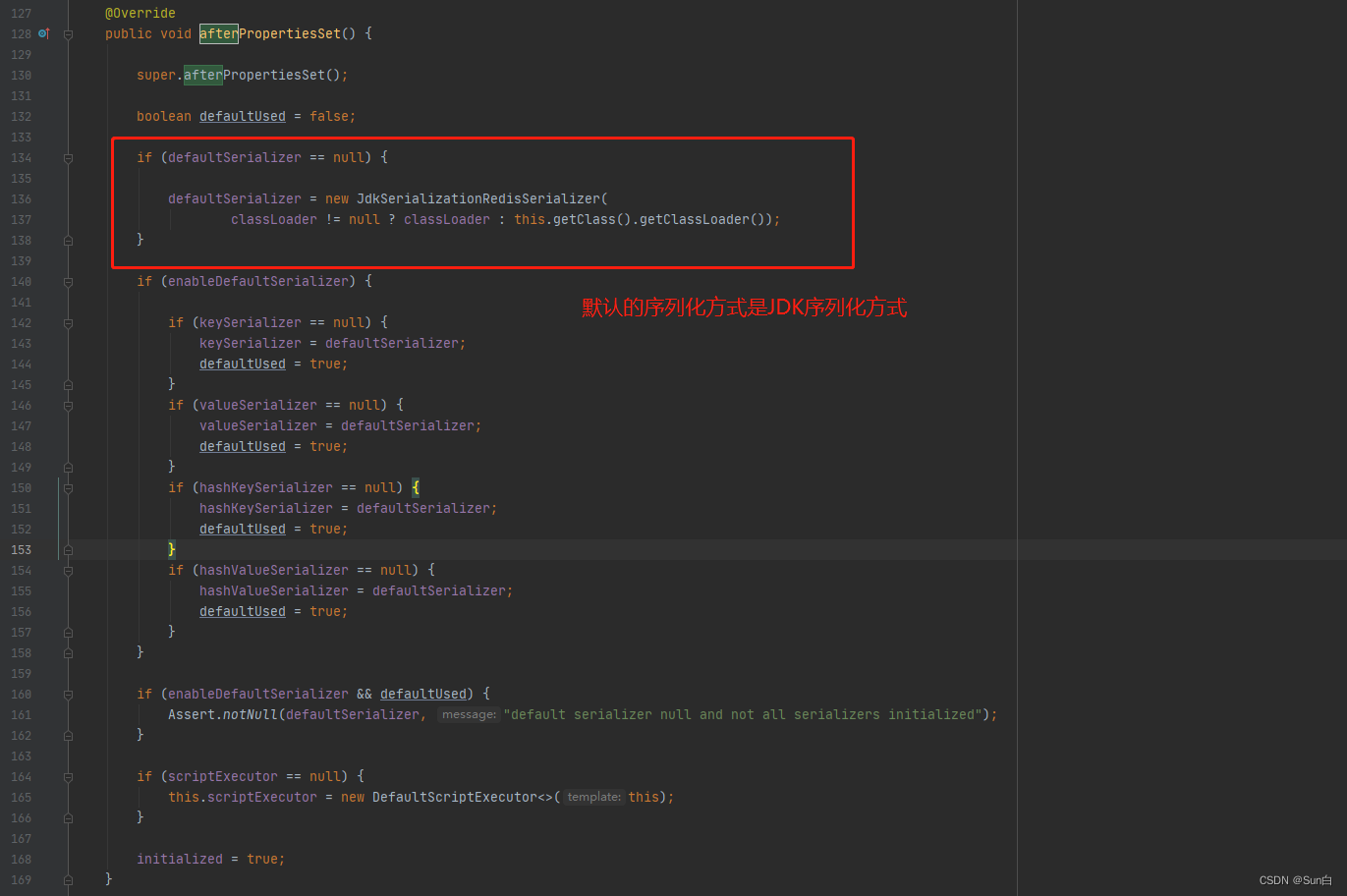Image resolution: width=1347 pixels, height=896 pixels.
Task: Click fold end marker on line 169
Action: click(x=68, y=880)
